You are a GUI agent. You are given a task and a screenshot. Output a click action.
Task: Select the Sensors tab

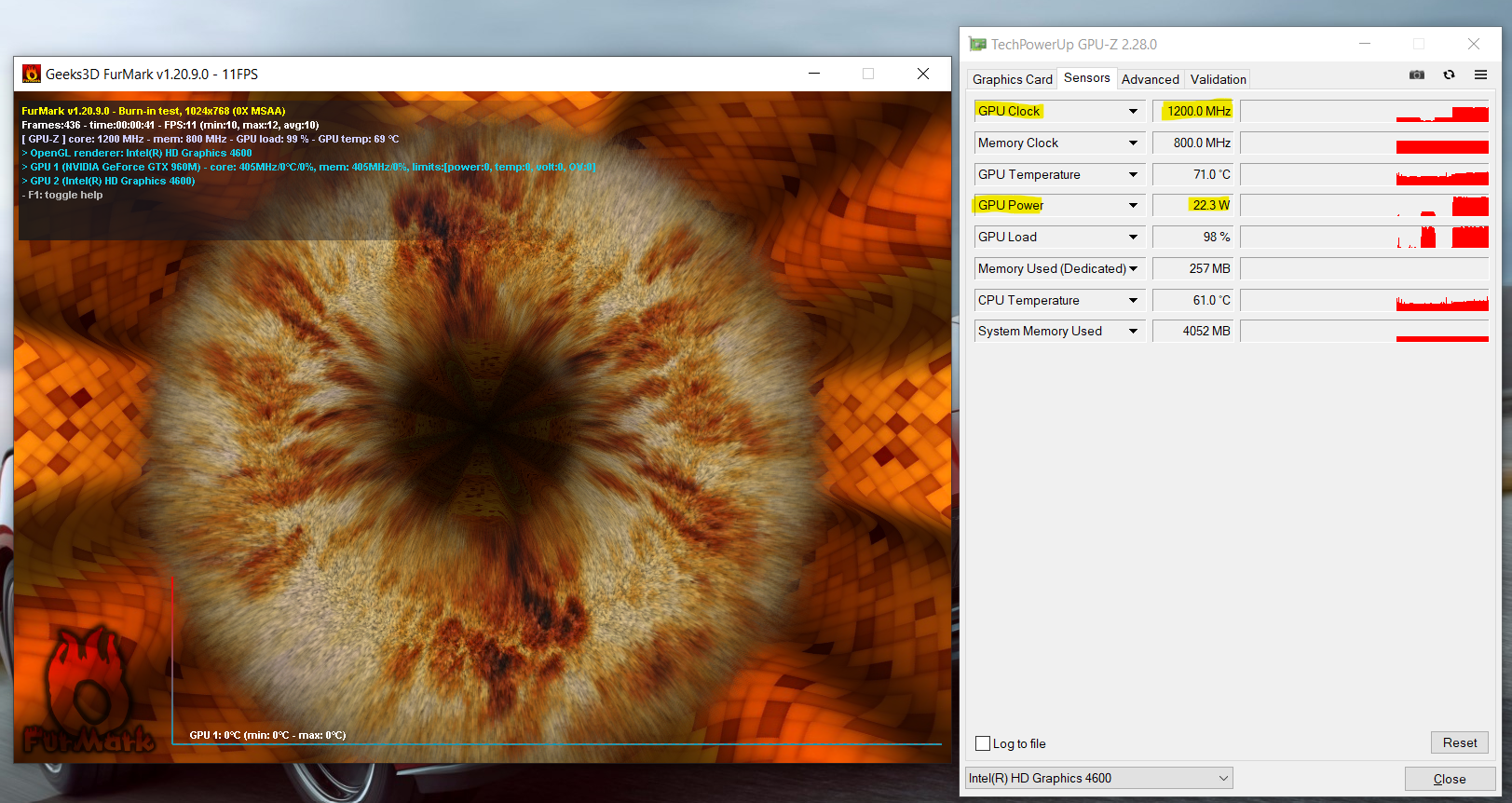tap(1086, 78)
